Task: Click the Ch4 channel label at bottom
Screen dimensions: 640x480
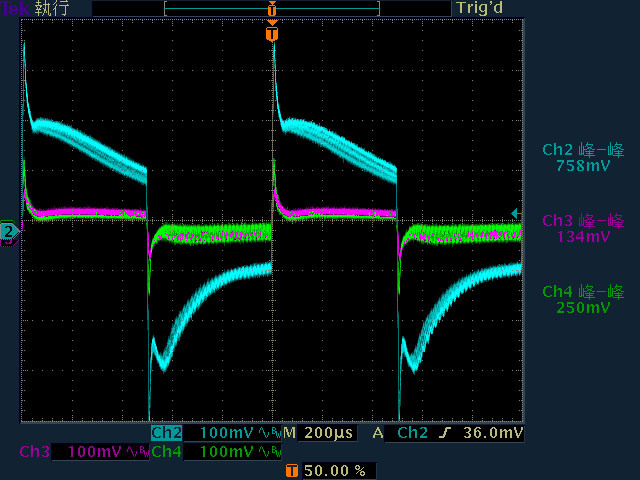Action: [x=167, y=452]
